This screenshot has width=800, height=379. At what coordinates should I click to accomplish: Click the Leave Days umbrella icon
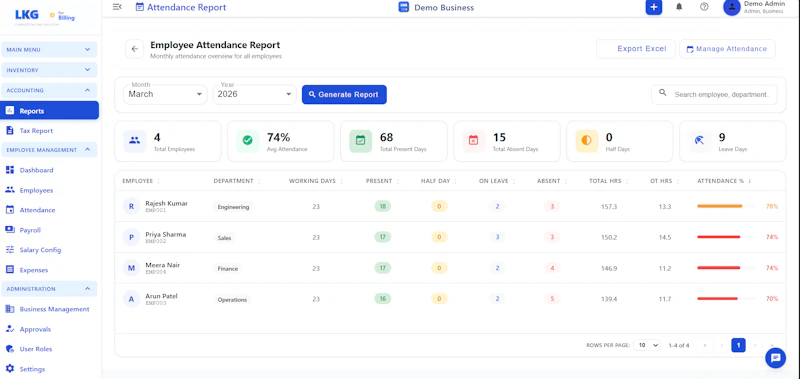click(x=699, y=141)
